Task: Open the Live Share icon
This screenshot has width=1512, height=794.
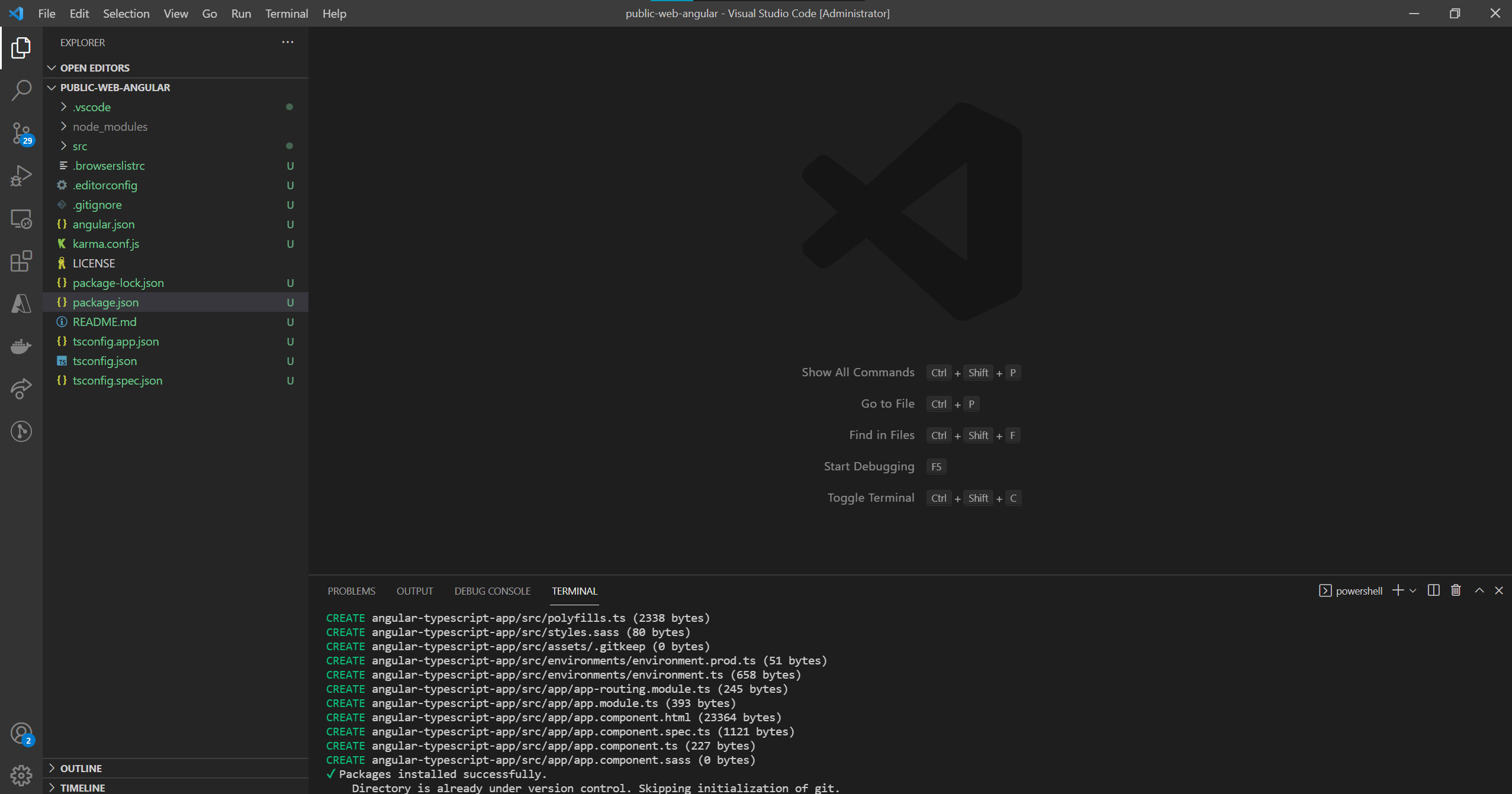Action: coord(21,389)
